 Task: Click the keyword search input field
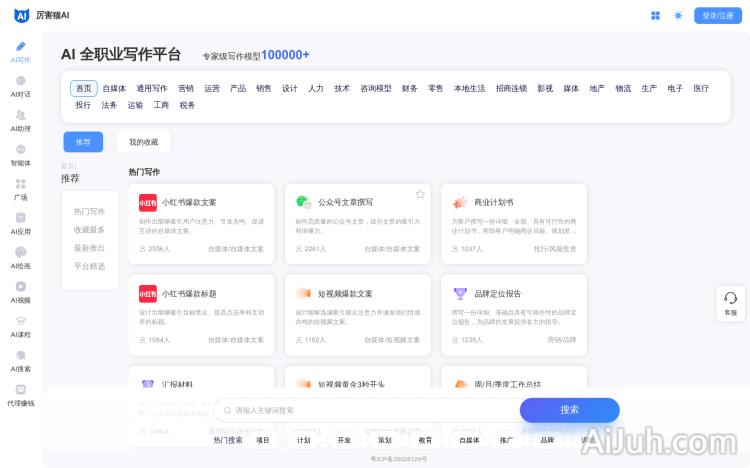(x=370, y=410)
